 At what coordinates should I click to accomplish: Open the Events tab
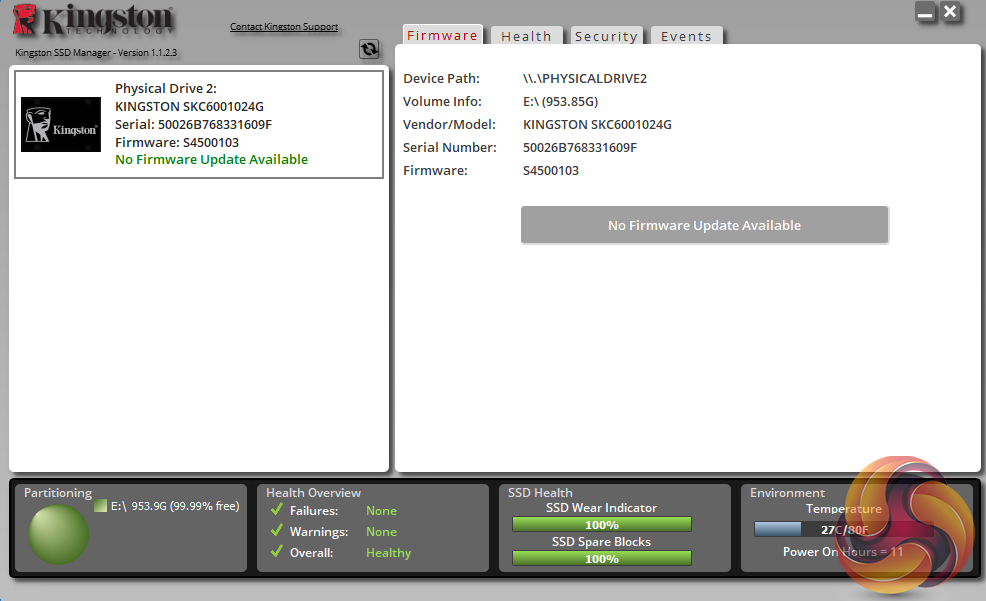[686, 36]
